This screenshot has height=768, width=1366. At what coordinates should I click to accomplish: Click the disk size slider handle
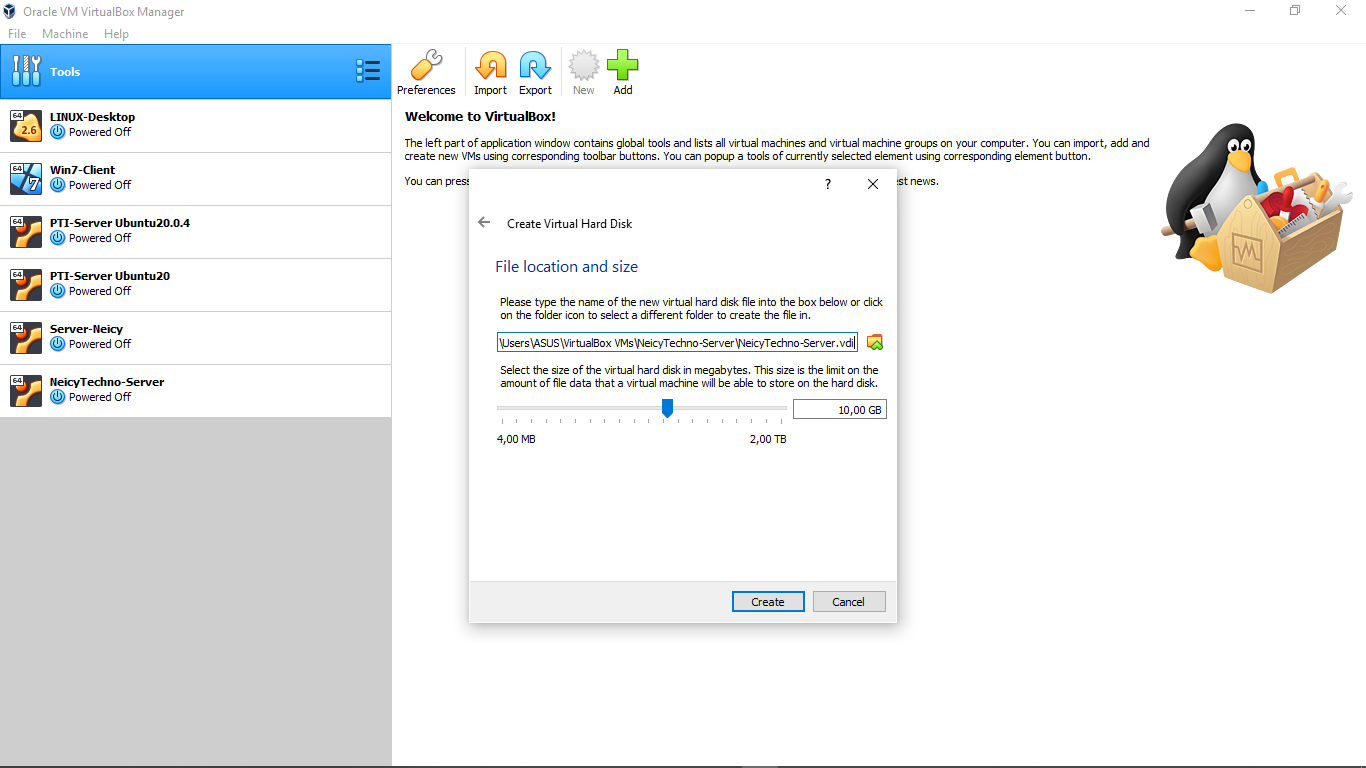[x=667, y=408]
